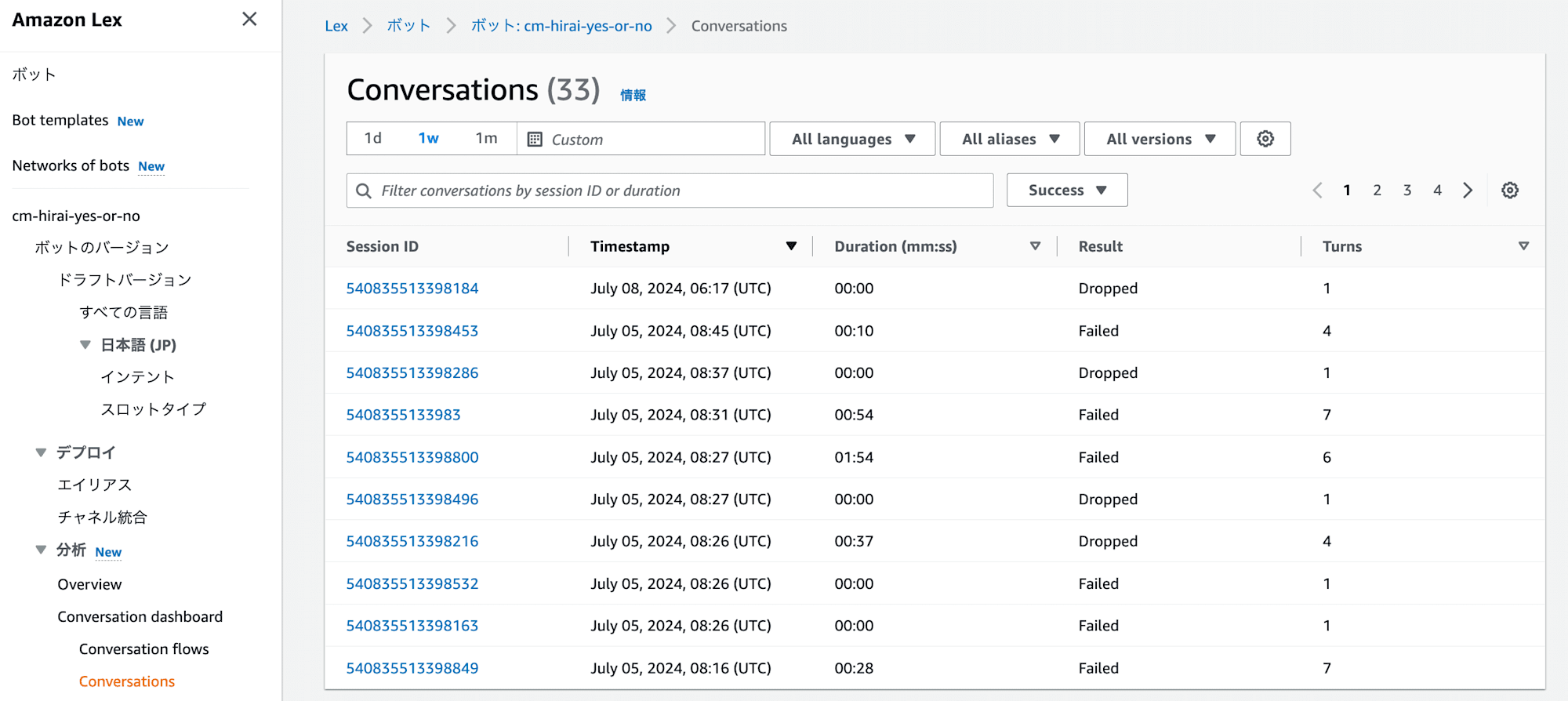Image resolution: width=1568 pixels, height=701 pixels.
Task: Click ボット: cm-hirai-yes-or-no breadcrumb
Action: [561, 26]
